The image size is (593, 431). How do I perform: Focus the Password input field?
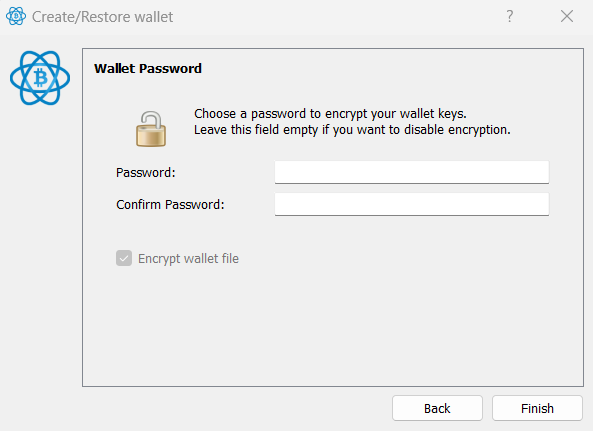coord(412,172)
